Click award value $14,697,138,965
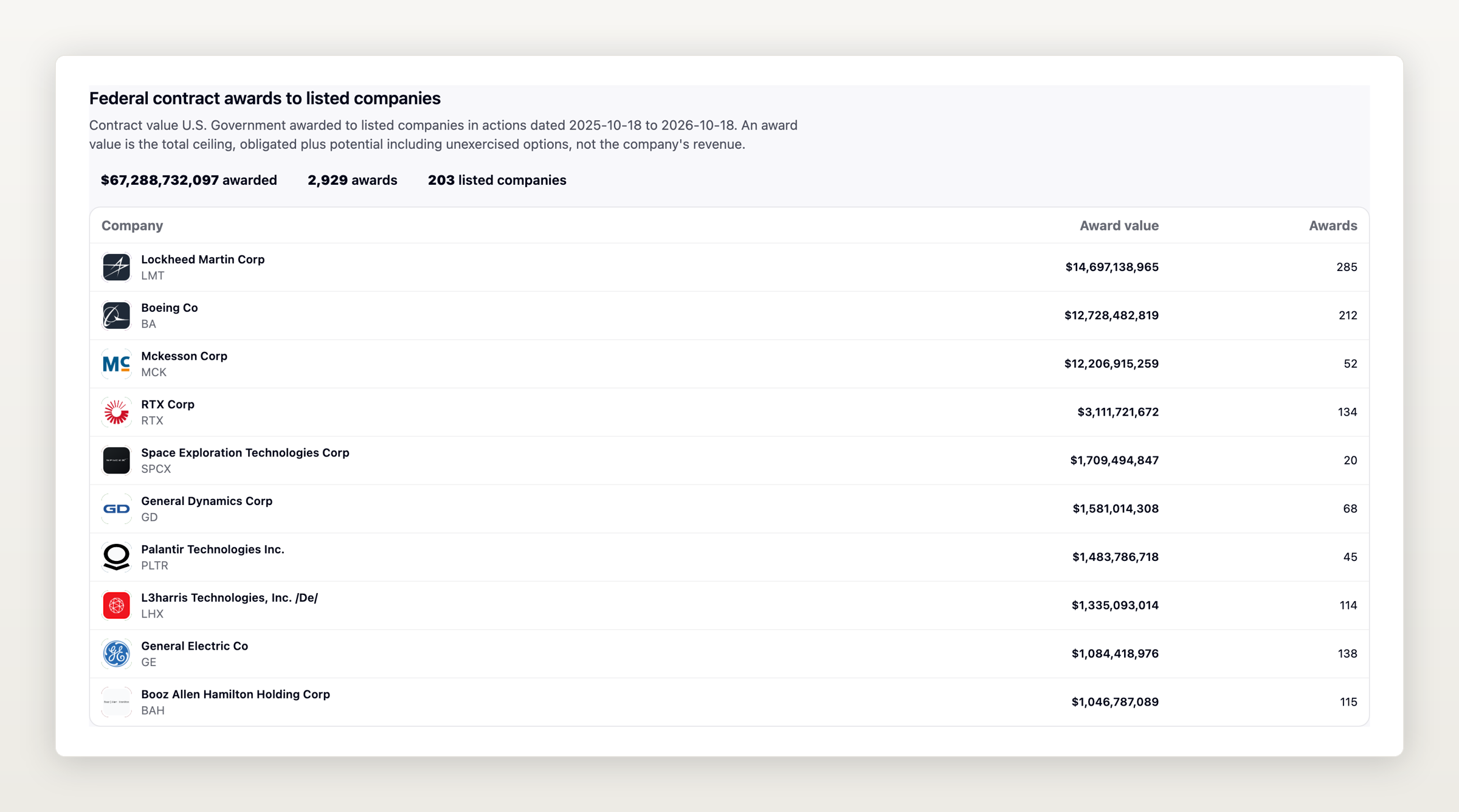Viewport: 1459px width, 812px height. coord(1112,267)
